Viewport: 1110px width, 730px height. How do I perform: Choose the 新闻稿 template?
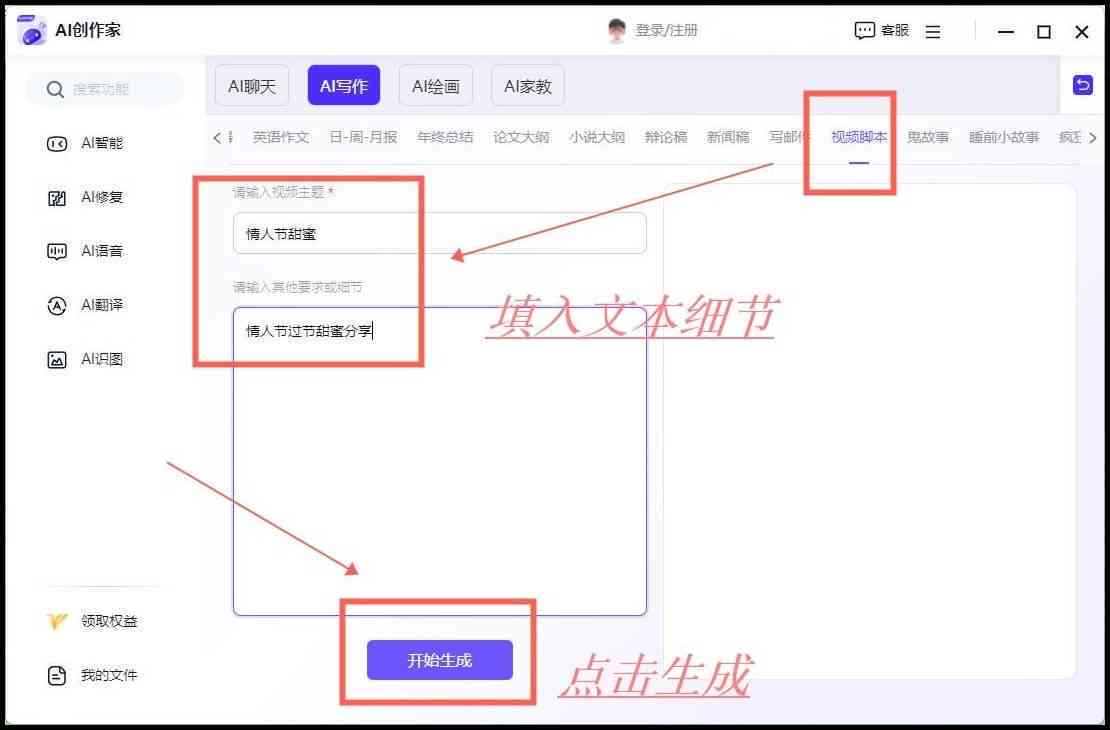(x=728, y=137)
